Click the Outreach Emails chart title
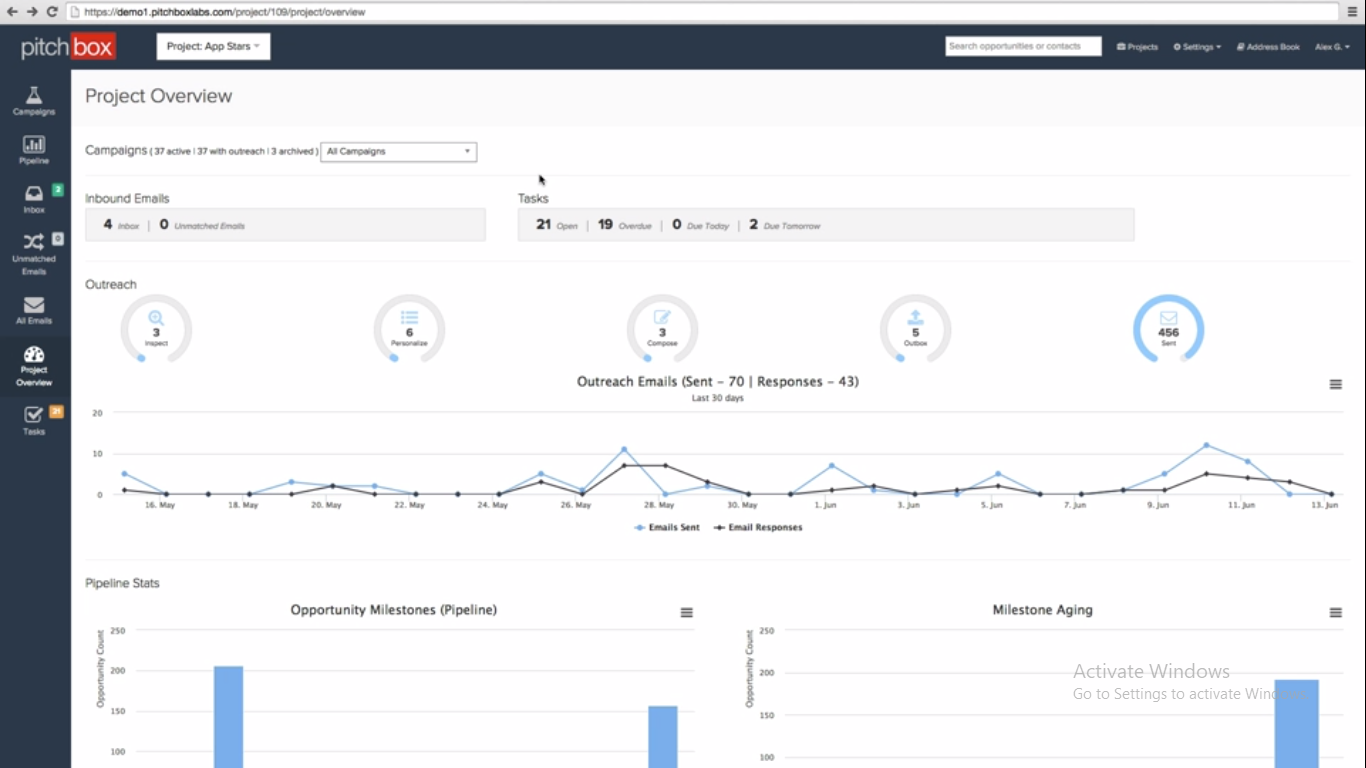The image size is (1366, 768). pyautogui.click(x=718, y=382)
